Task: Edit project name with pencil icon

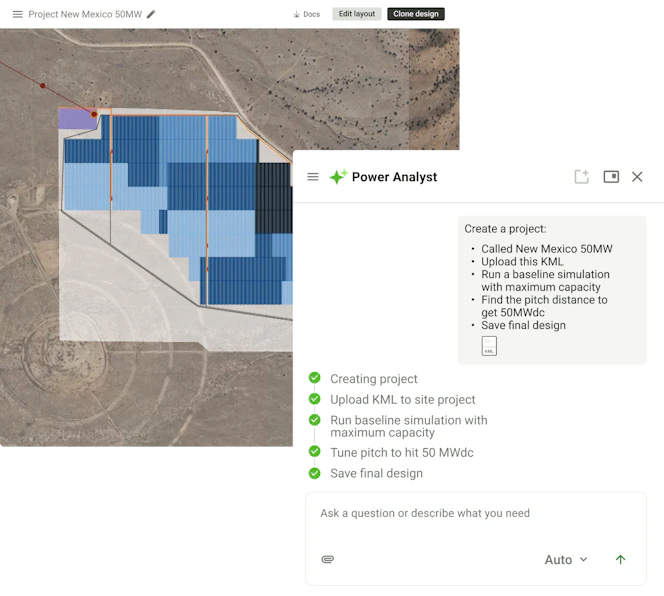Action: coord(151,14)
